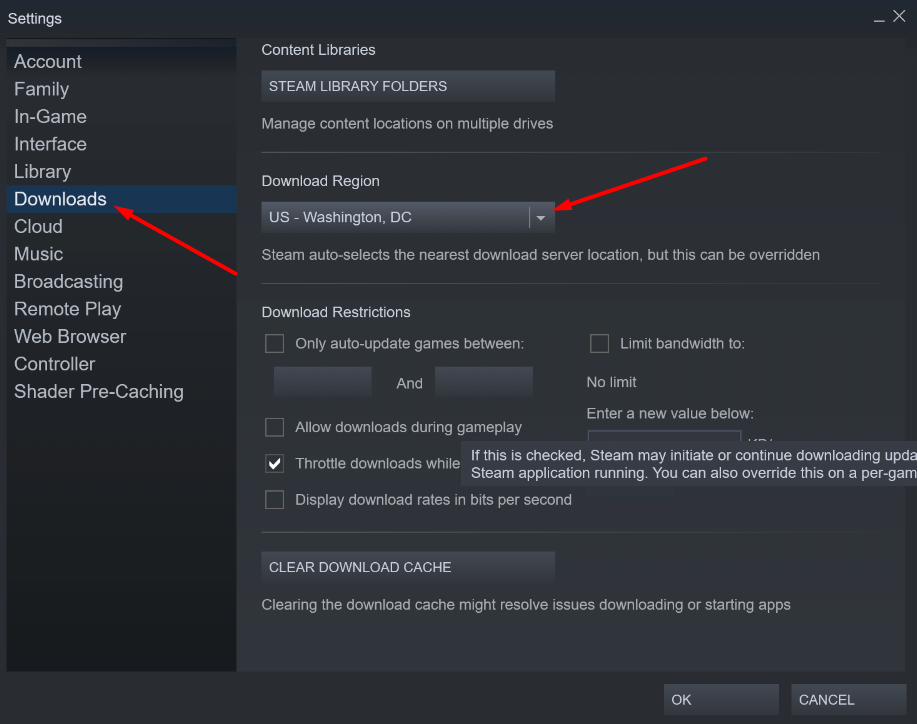This screenshot has height=724, width=917.
Task: Minimize the Settings window
Action: [x=879, y=18]
